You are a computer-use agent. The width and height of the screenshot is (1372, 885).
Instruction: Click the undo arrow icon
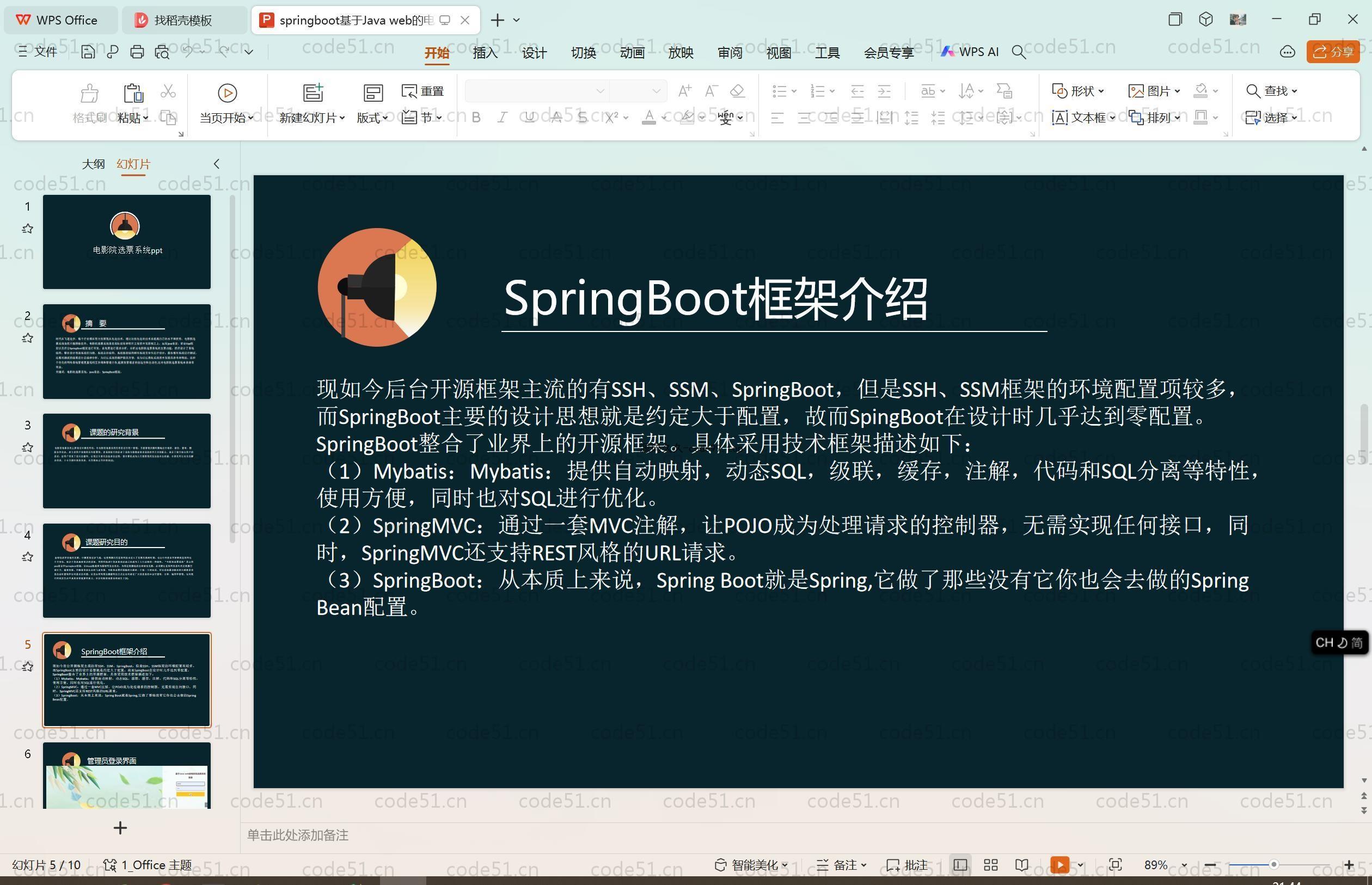(x=188, y=51)
